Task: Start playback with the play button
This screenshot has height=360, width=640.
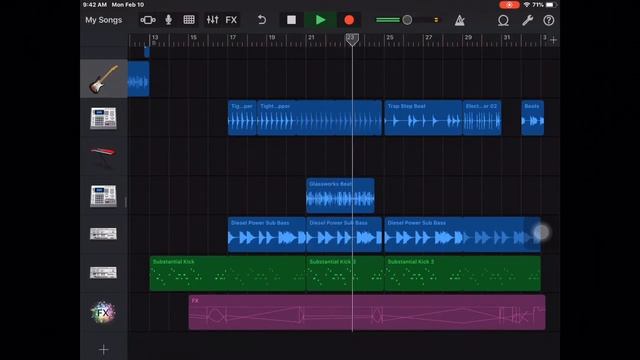Action: (x=320, y=20)
